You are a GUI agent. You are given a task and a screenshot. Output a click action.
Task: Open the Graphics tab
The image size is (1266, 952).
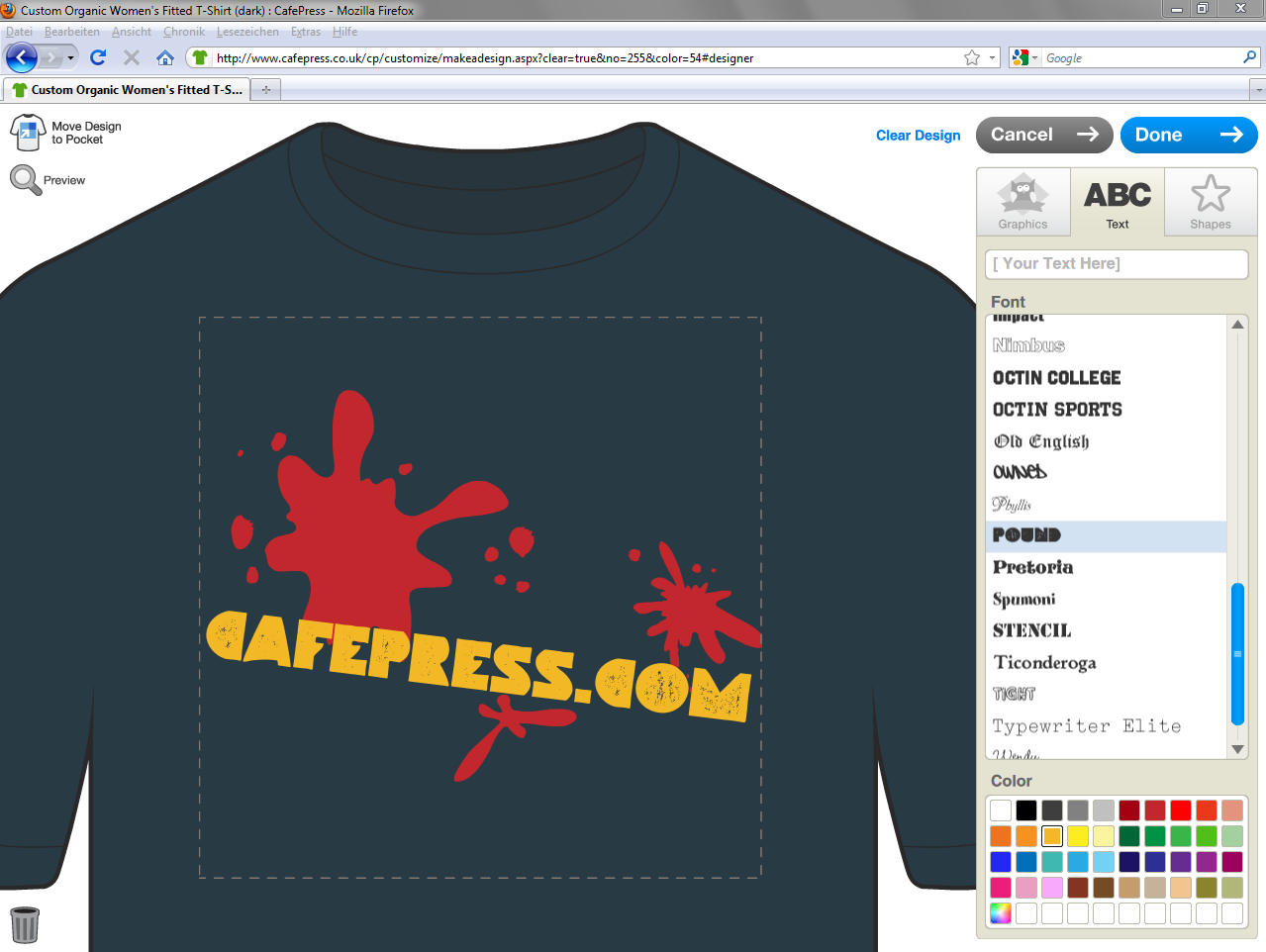pyautogui.click(x=1023, y=201)
